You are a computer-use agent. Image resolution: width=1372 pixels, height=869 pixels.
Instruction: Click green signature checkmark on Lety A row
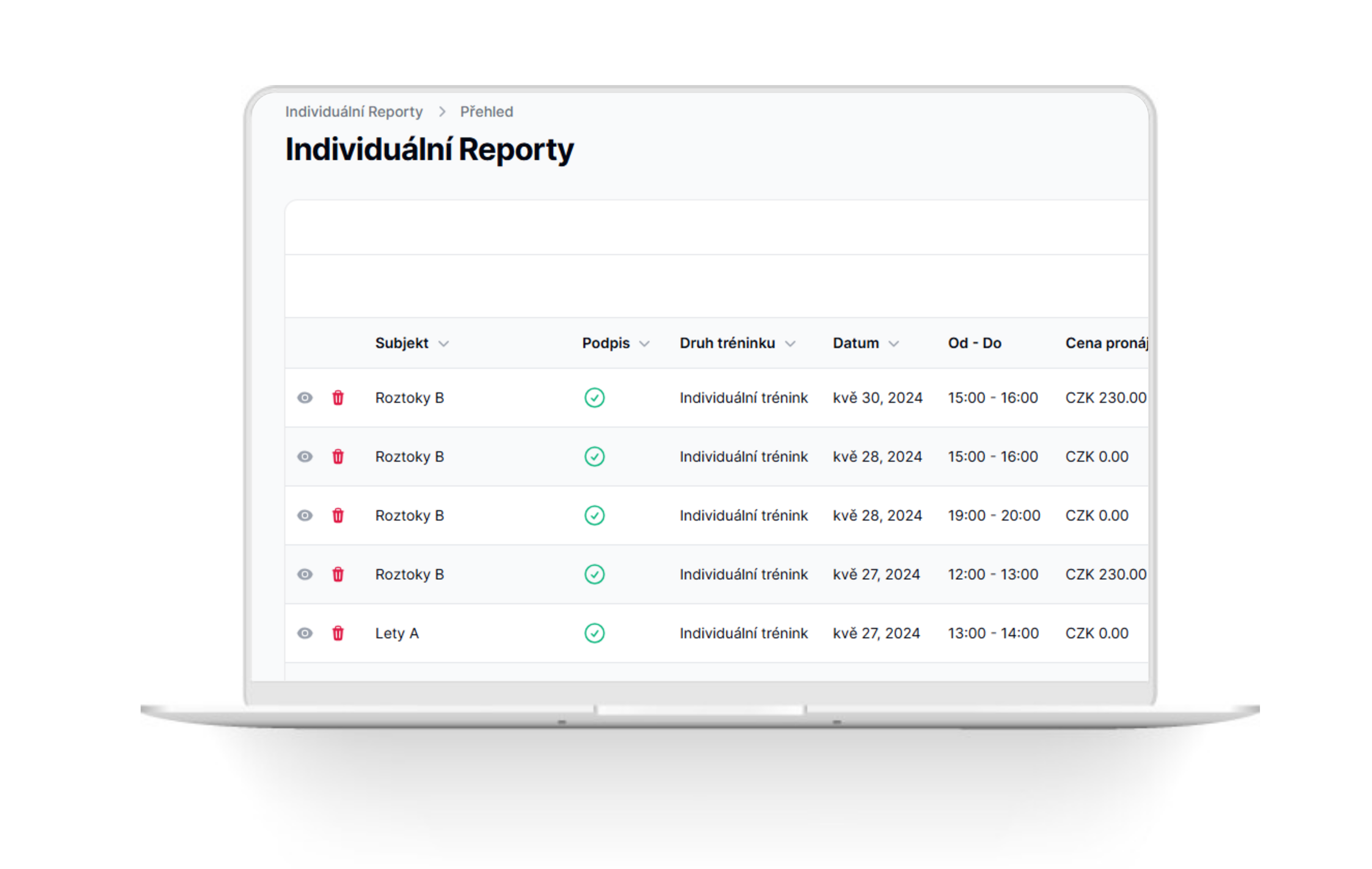594,633
